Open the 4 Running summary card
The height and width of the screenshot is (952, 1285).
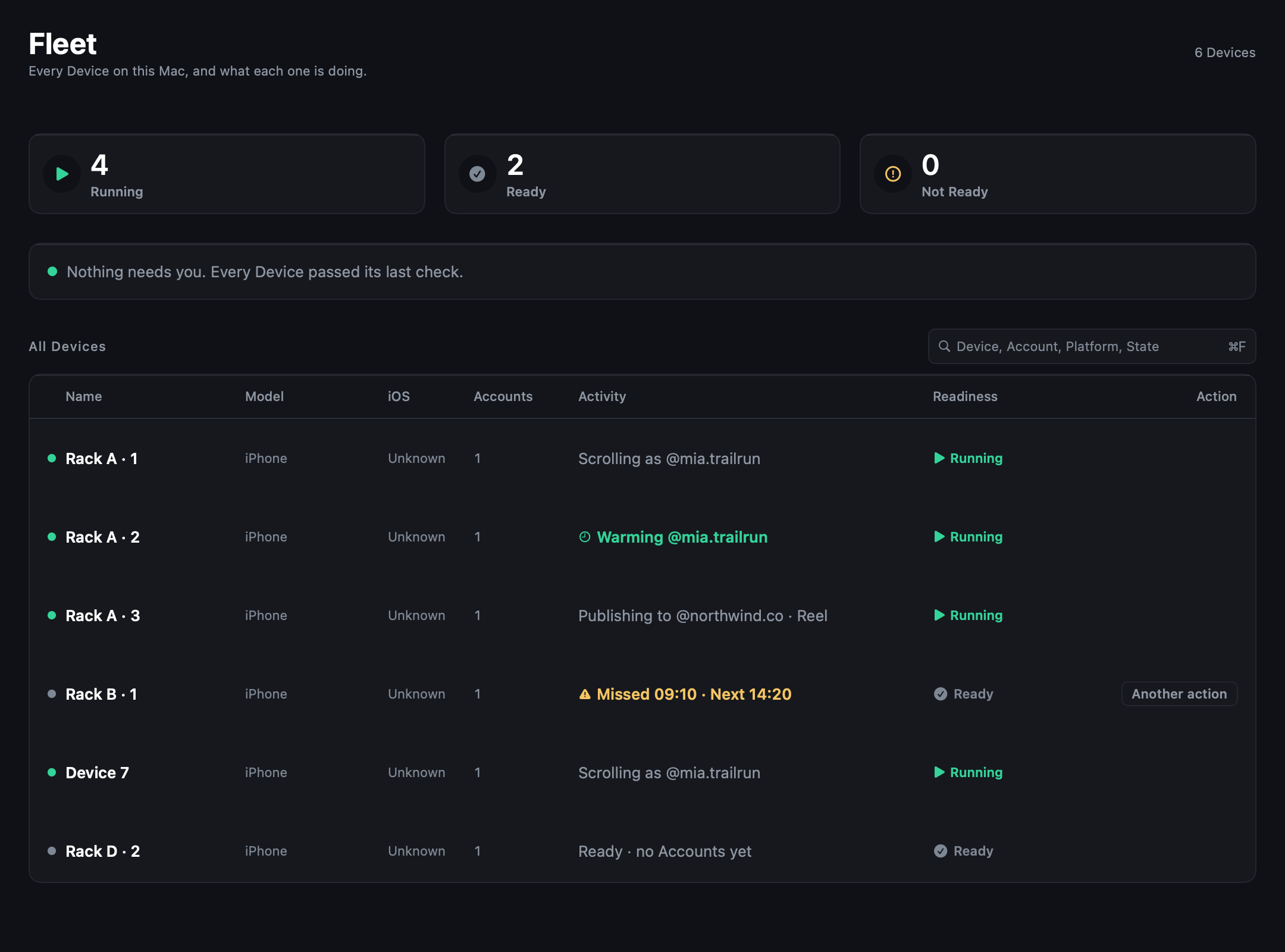click(227, 174)
